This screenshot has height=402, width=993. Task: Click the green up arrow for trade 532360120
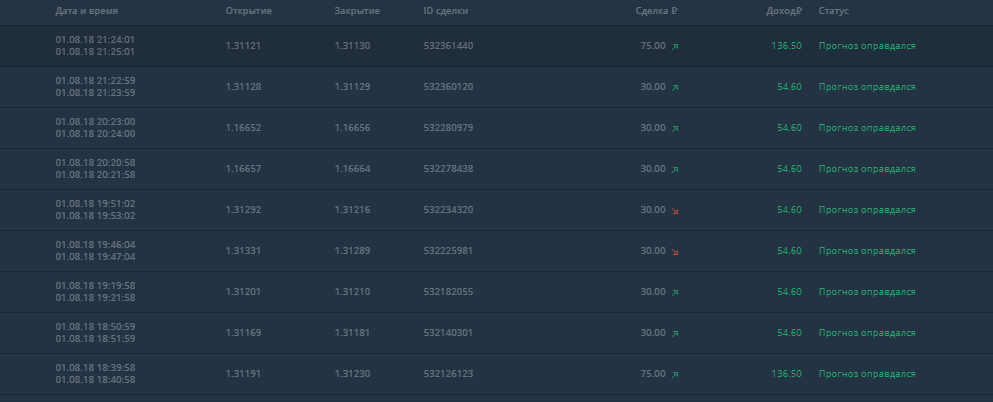click(675, 87)
